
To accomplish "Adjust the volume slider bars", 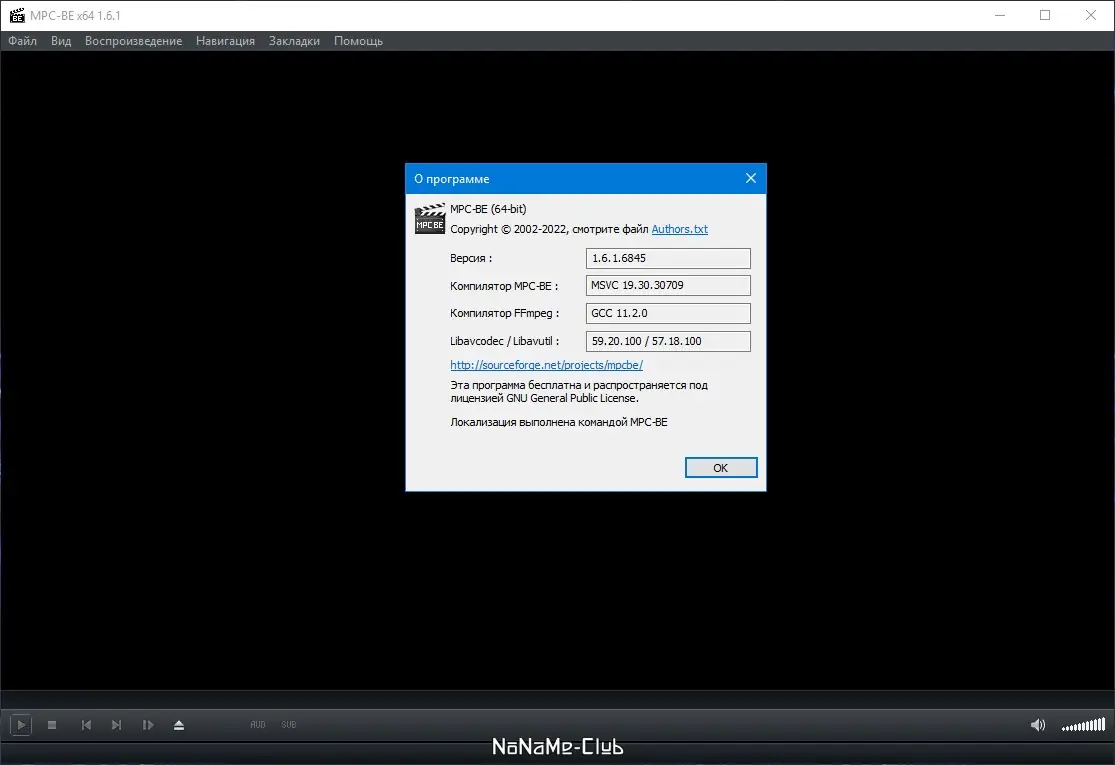I will (1084, 724).
